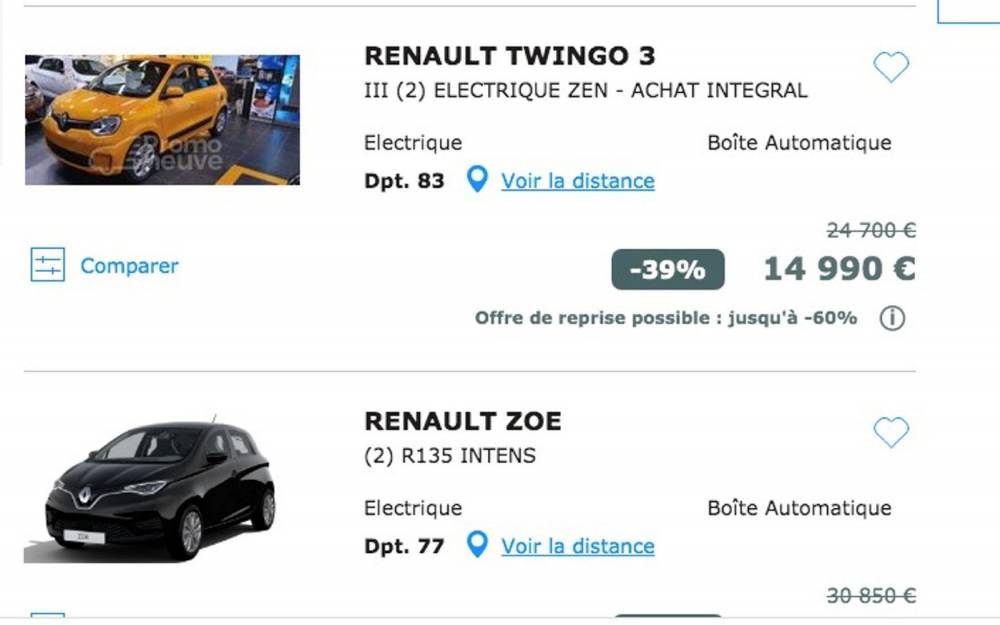
Task: Click the (2) R135 INTENS subtitle
Action: point(450,456)
